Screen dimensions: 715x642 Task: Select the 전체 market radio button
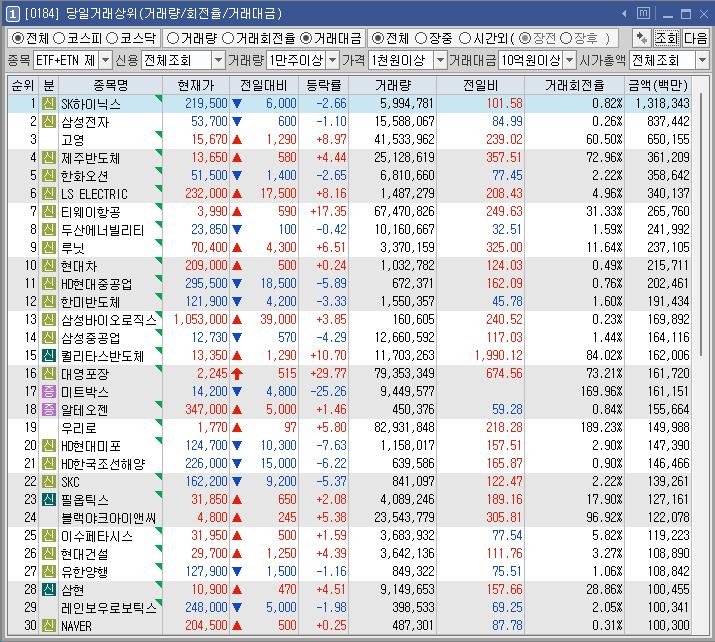tap(18, 38)
